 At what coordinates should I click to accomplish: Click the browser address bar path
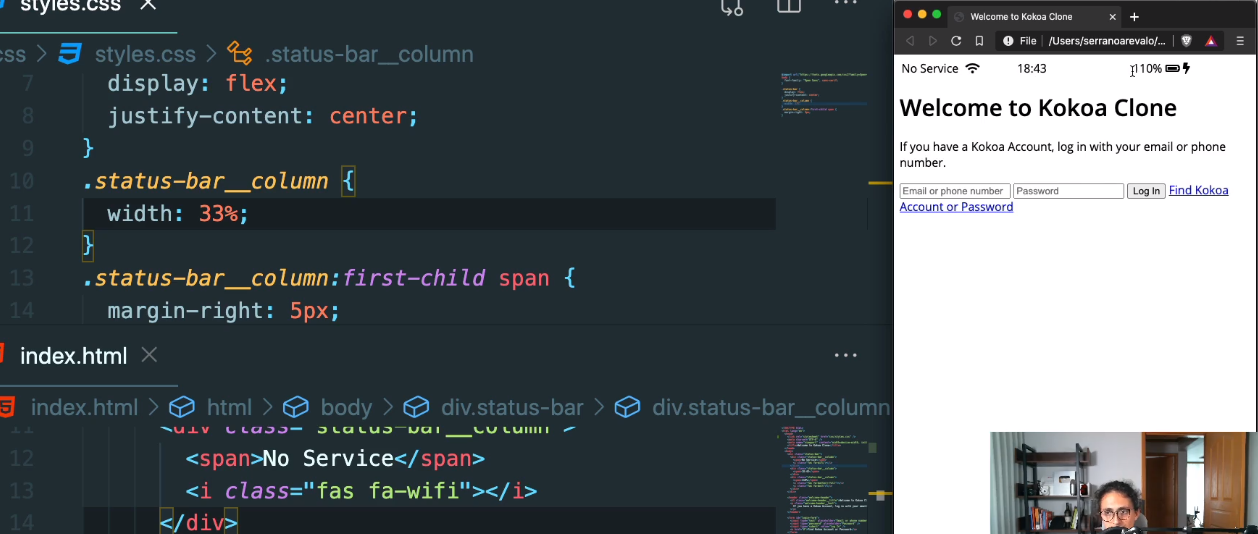pos(1107,41)
